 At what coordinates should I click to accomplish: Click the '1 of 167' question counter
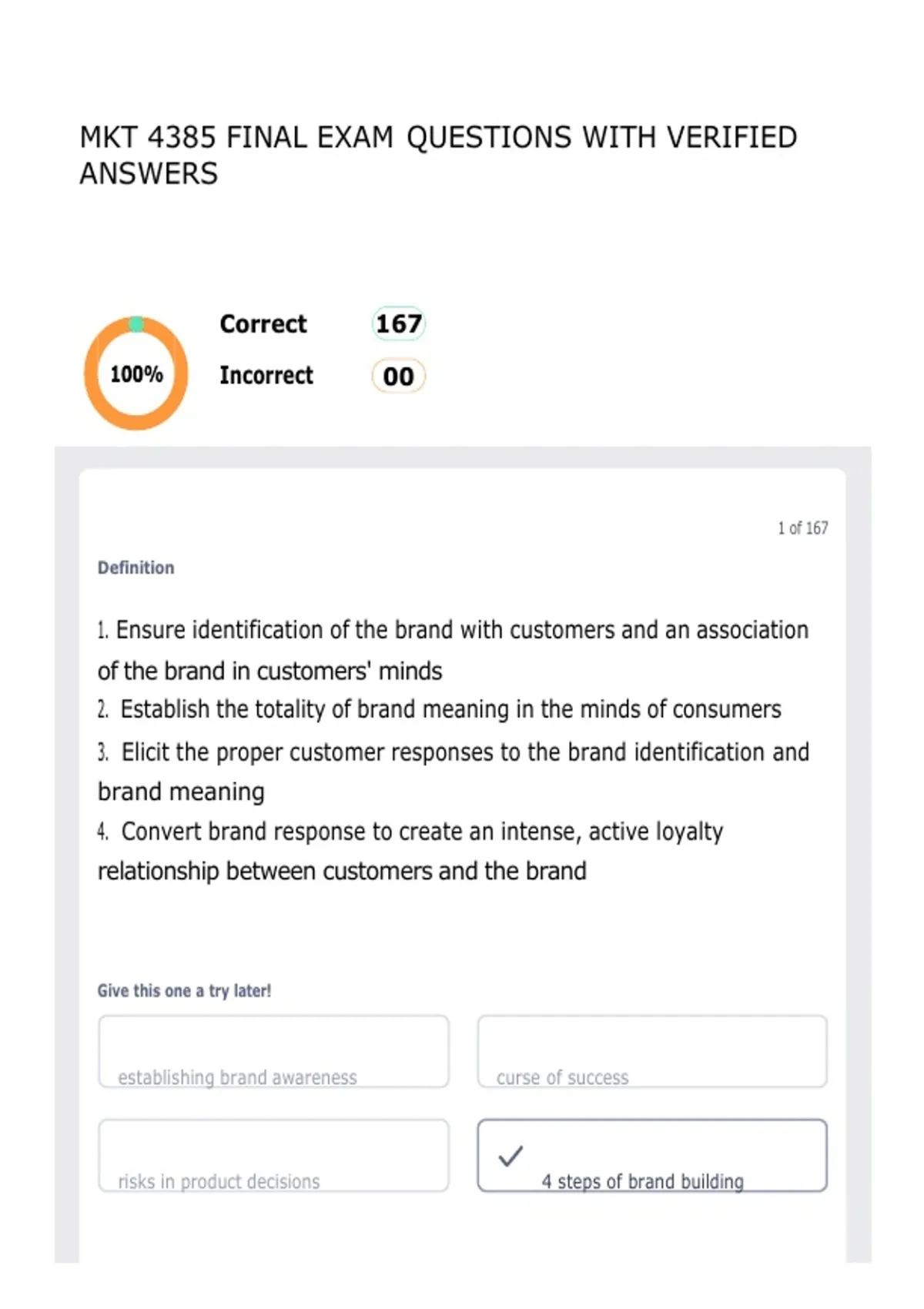coord(803,528)
